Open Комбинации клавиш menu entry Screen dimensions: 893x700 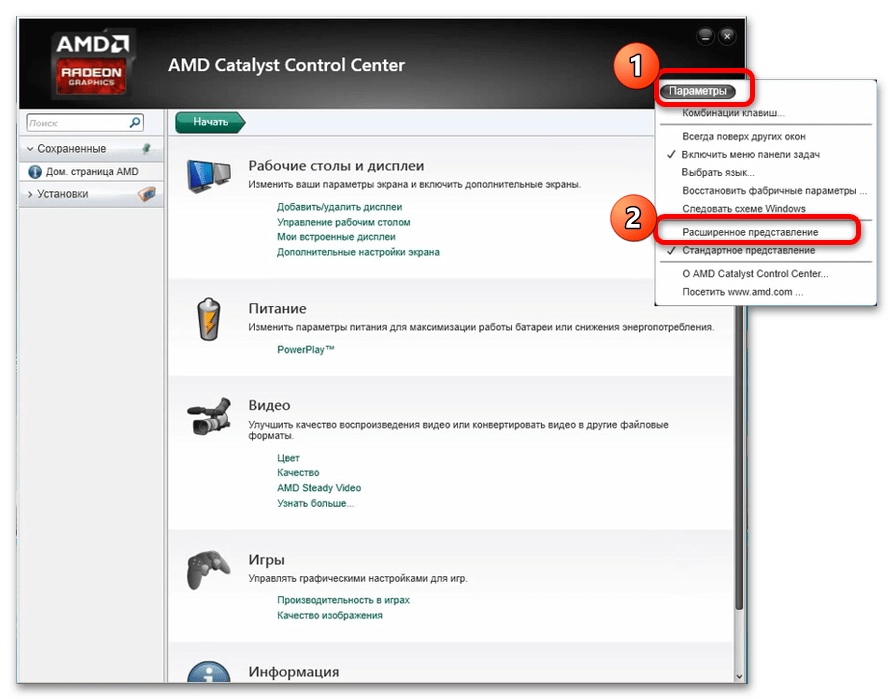[732, 113]
